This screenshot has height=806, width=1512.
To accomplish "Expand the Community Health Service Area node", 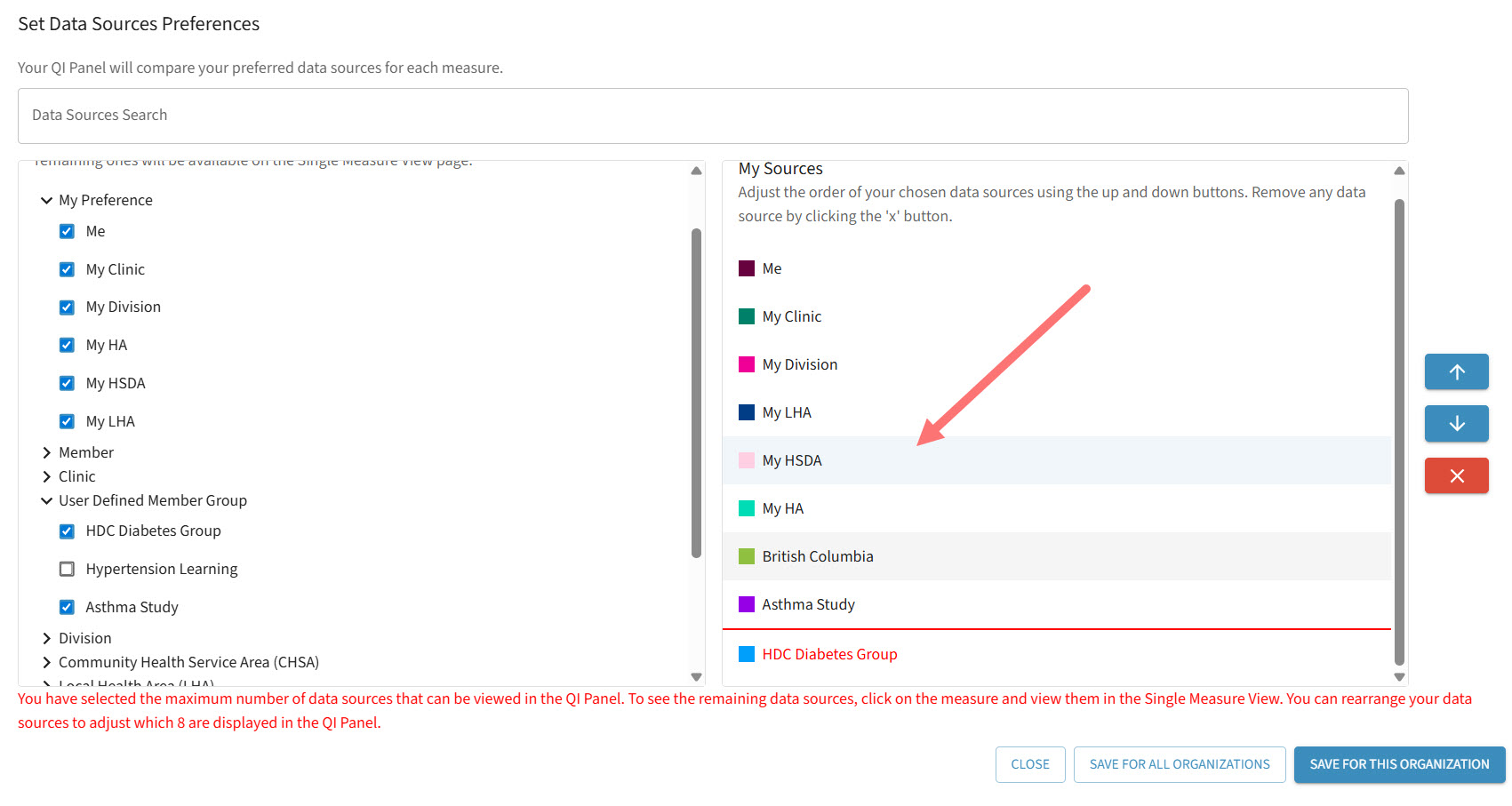I will [x=47, y=662].
